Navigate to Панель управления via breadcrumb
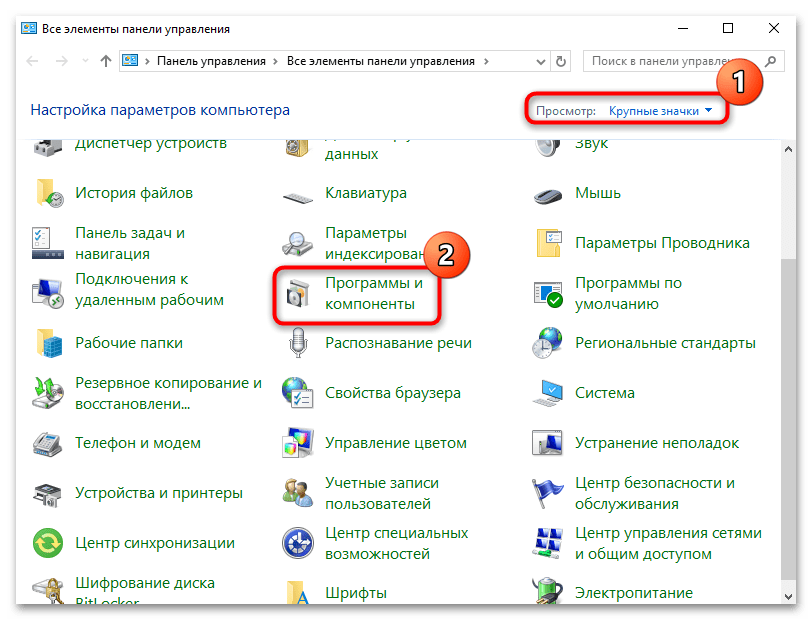The width and height of the screenshot is (812, 620). coord(212,59)
